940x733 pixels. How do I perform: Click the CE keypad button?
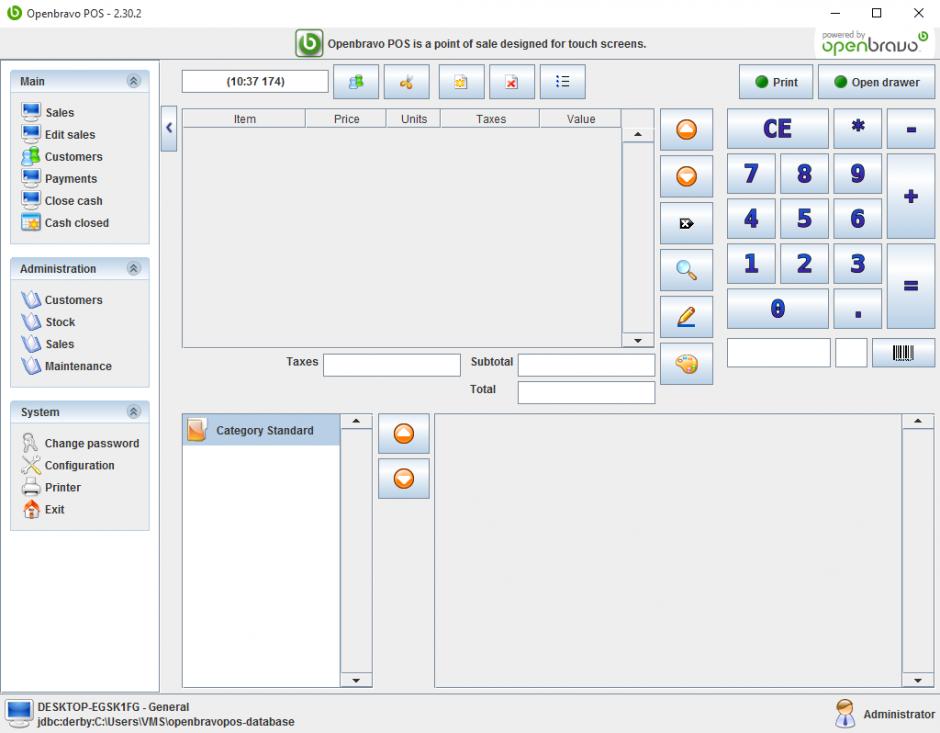coord(778,128)
